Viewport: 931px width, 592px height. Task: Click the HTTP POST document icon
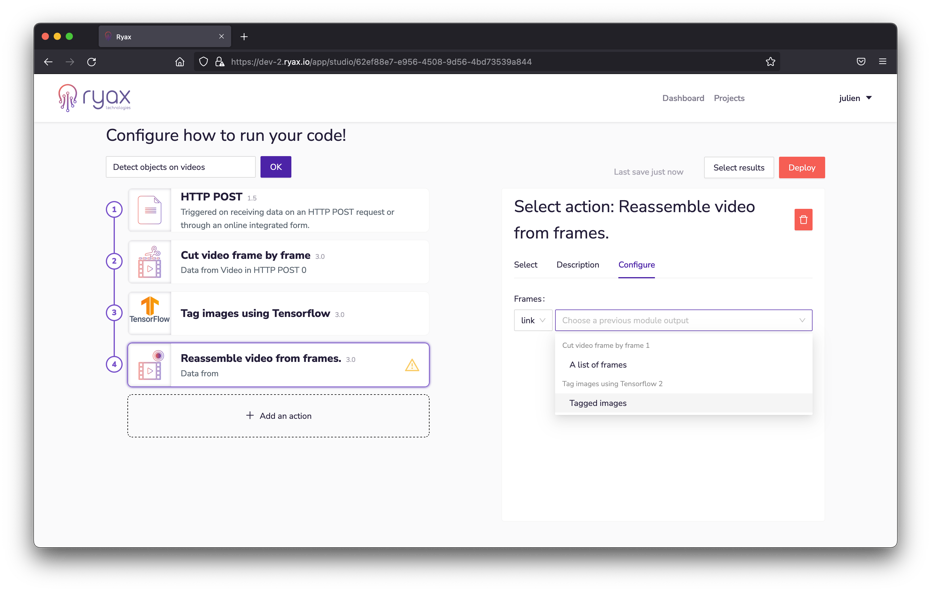(x=149, y=210)
